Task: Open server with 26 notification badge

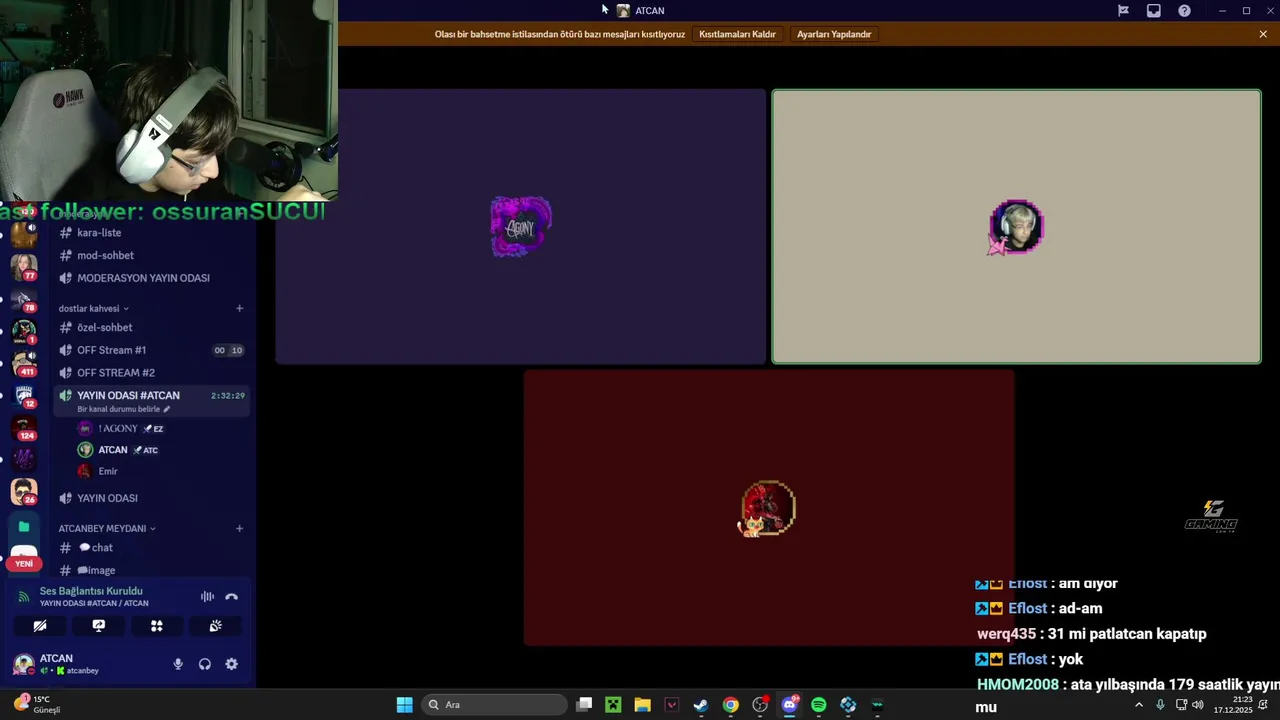Action: click(24, 492)
